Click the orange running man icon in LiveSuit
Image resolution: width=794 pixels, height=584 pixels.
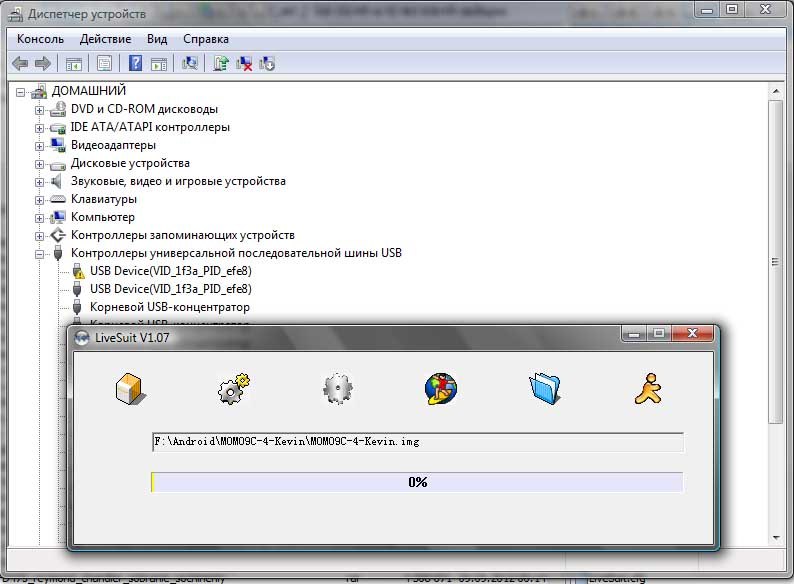coord(649,388)
